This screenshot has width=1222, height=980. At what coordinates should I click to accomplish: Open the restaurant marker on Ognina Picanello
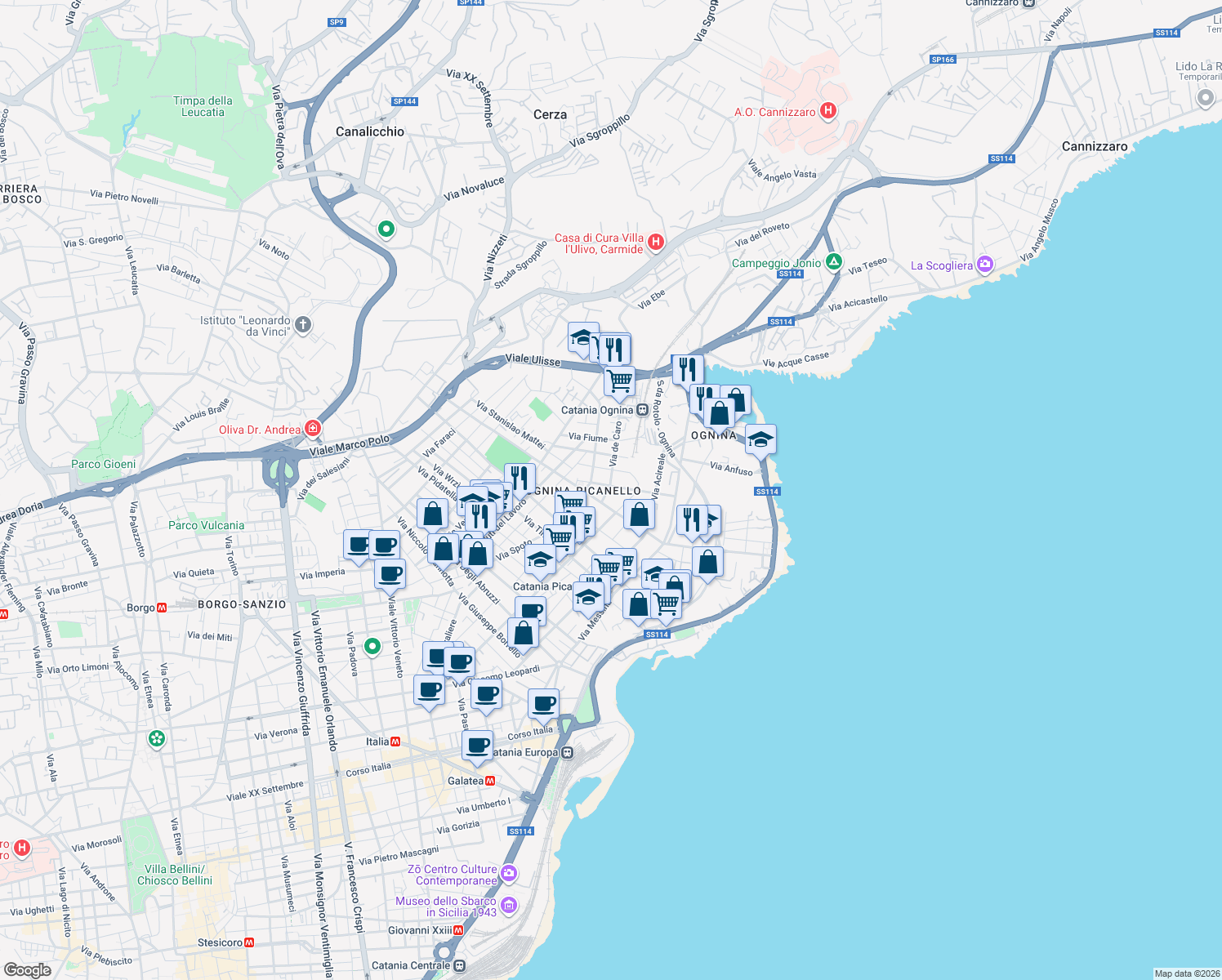[x=519, y=479]
